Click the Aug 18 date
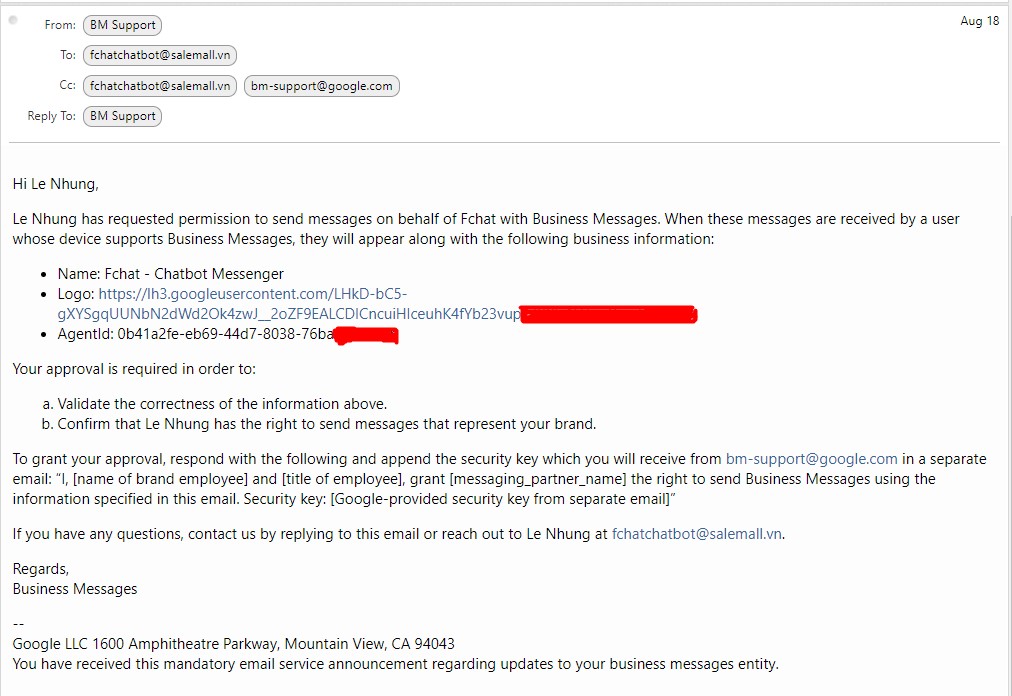The image size is (1012, 696). pos(979,21)
